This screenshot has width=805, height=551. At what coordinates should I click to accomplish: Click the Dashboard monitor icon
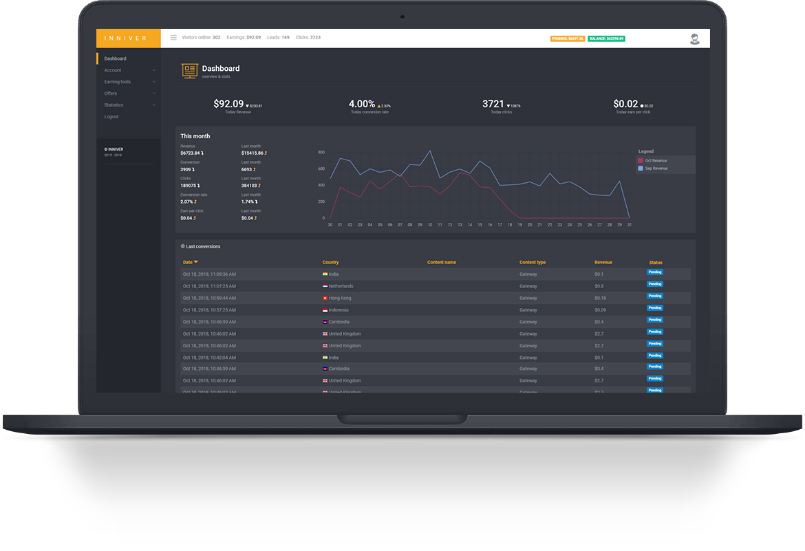coord(189,71)
